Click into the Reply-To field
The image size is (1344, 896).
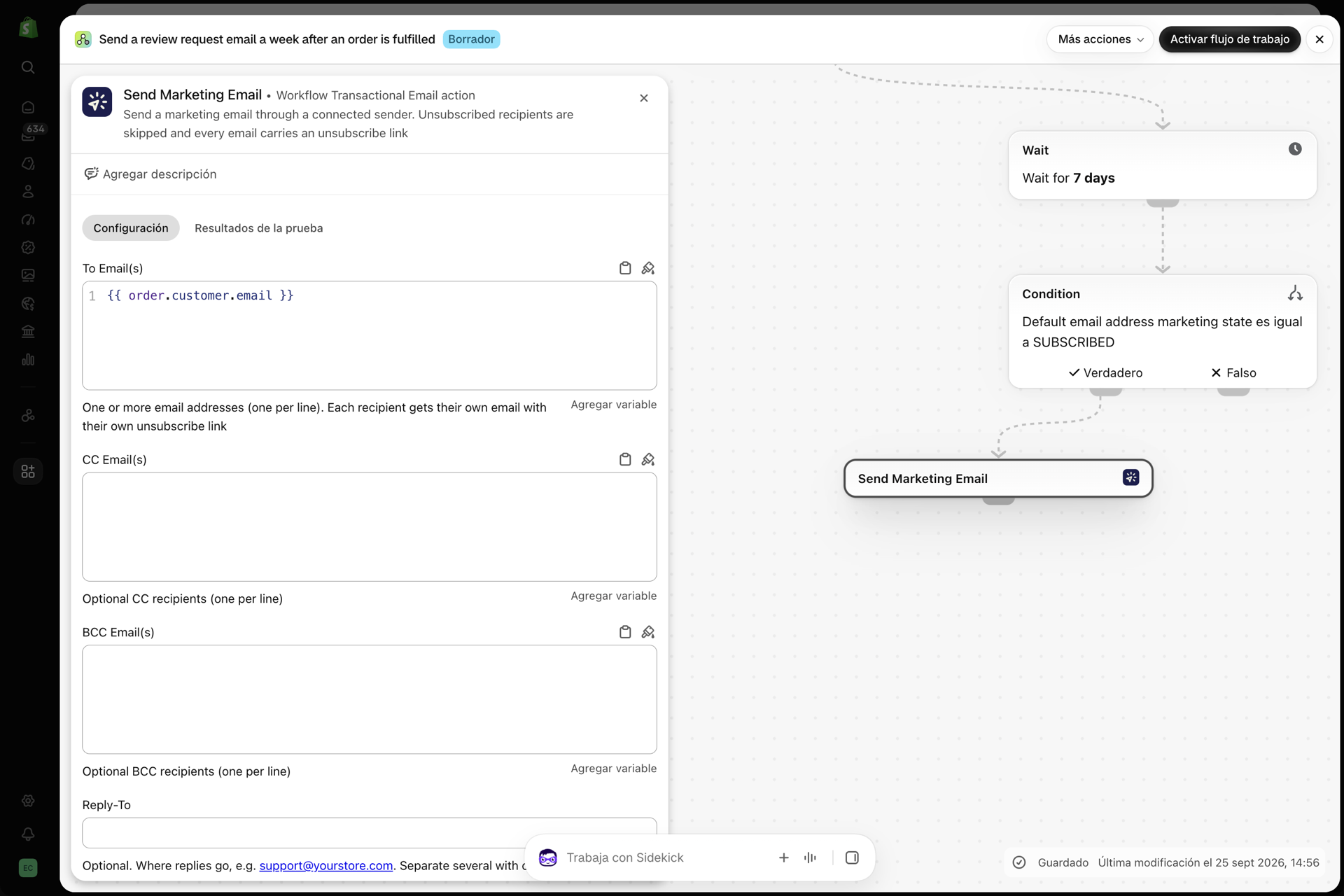[x=370, y=833]
